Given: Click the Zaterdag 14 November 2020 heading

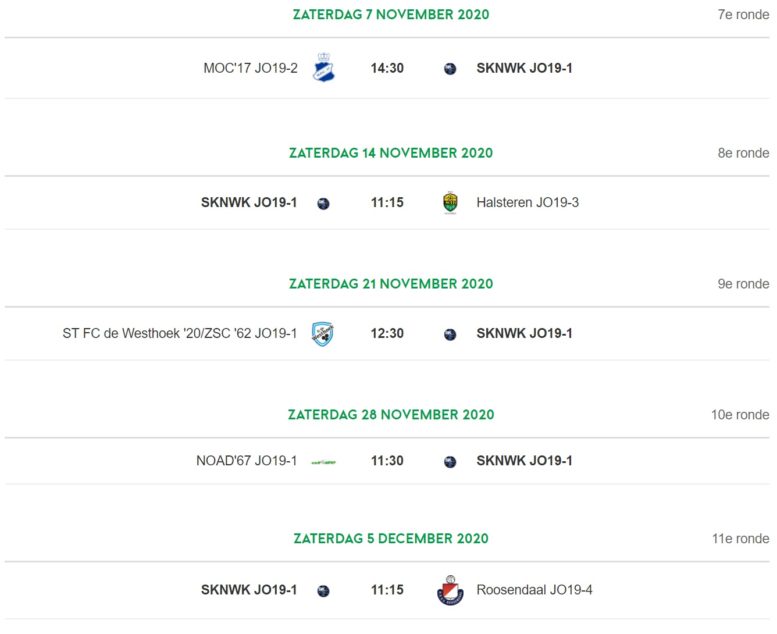Looking at the screenshot, I should (x=391, y=153).
